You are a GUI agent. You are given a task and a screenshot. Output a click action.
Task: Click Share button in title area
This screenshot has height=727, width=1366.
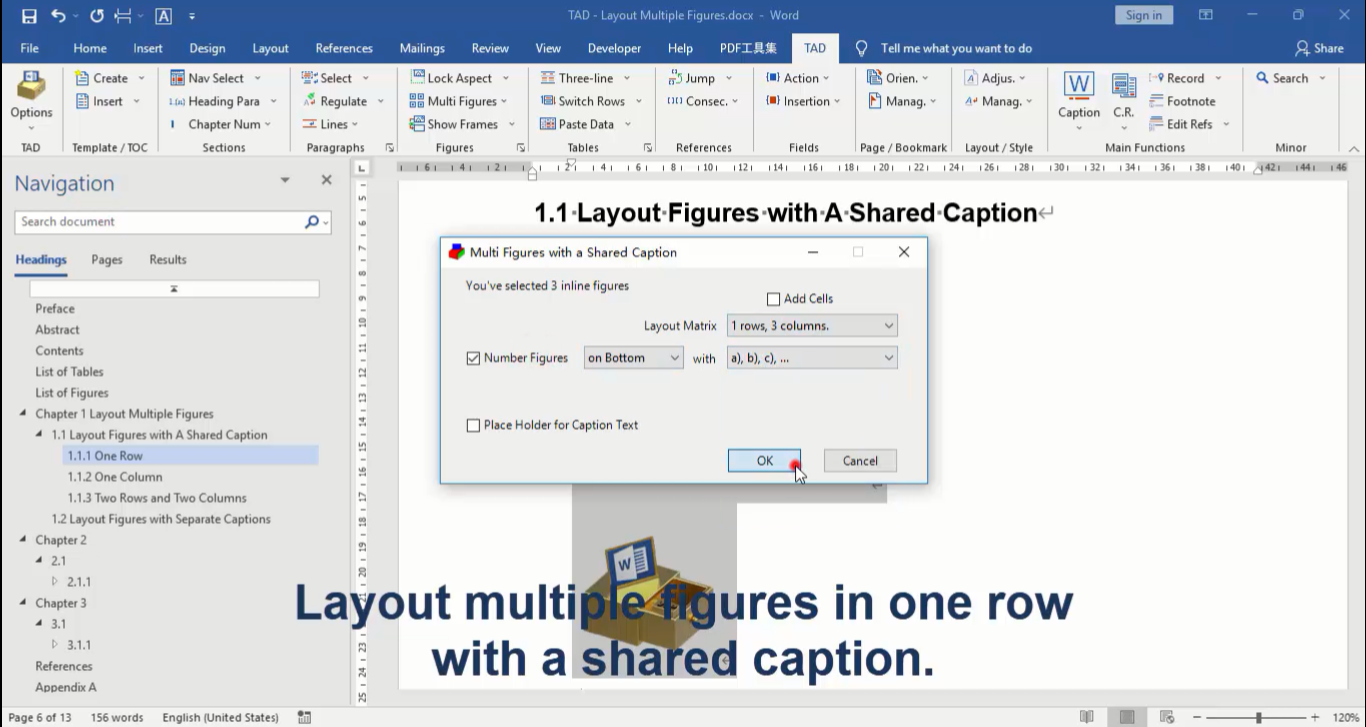pyautogui.click(x=1318, y=48)
